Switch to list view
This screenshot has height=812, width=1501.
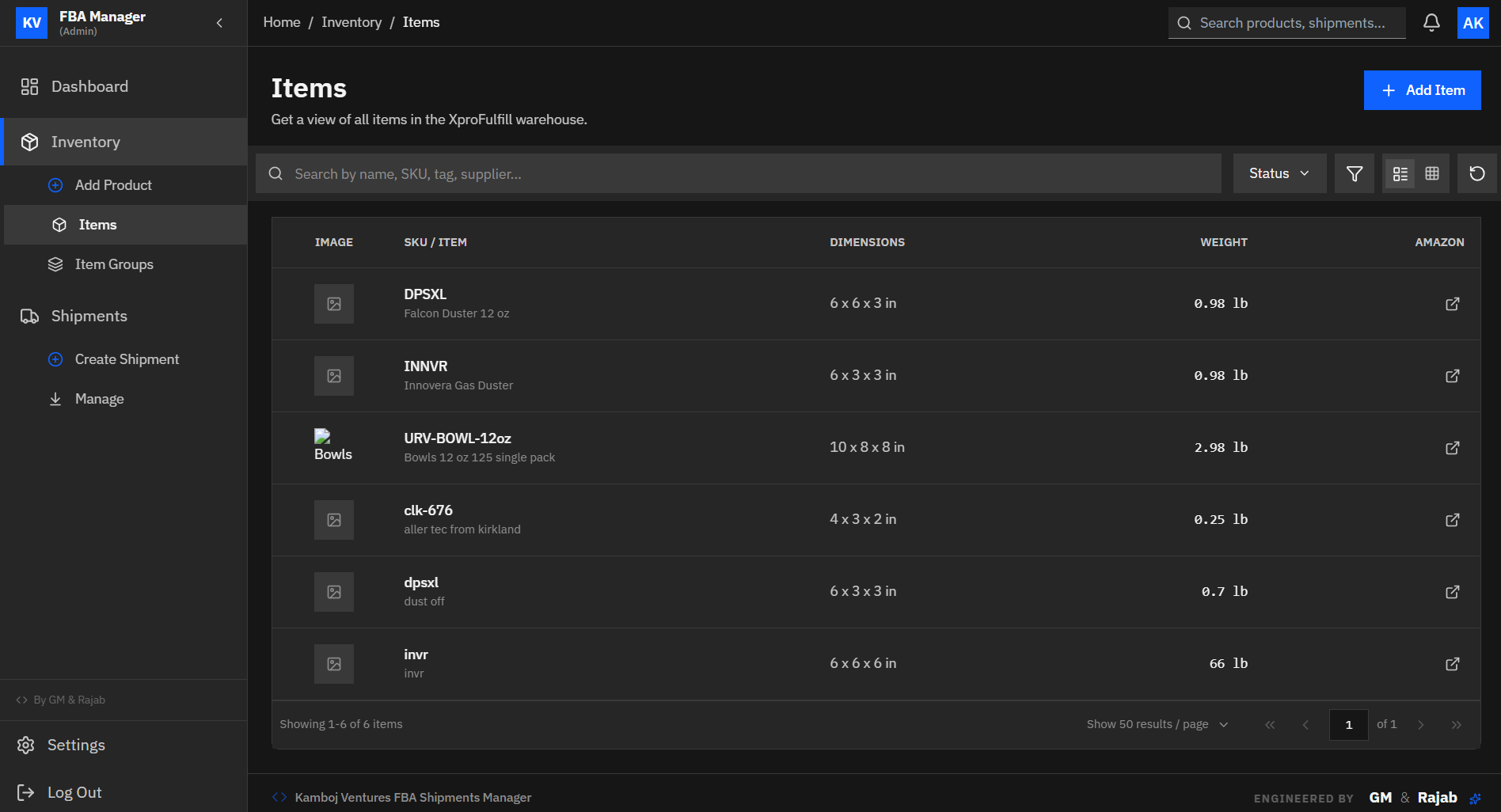[1400, 173]
